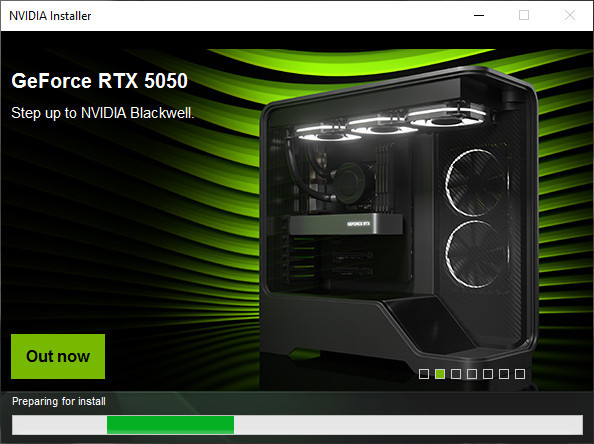Minimize the NVIDIA Installer window
594x444 pixels.
point(479,16)
